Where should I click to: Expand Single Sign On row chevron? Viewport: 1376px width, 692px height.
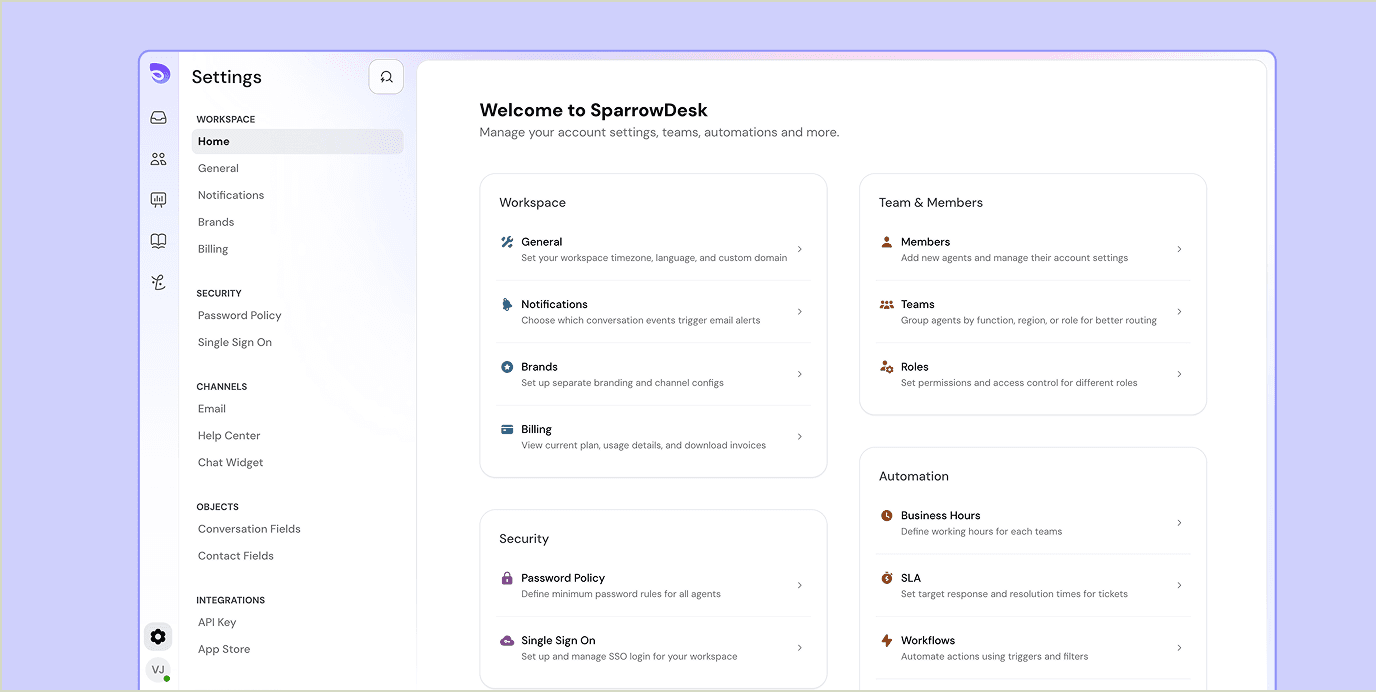[x=800, y=648]
